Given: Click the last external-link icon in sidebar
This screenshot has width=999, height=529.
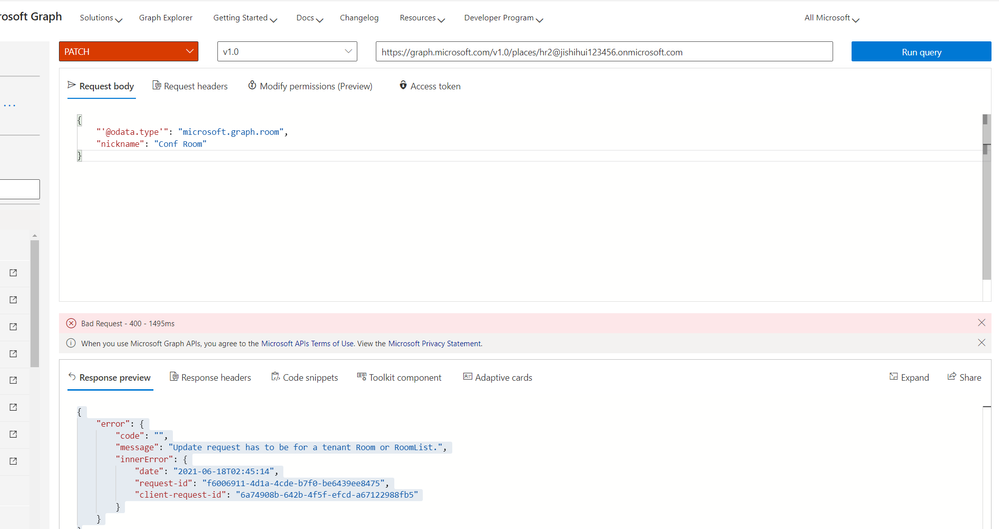Looking at the screenshot, I should pyautogui.click(x=13, y=461).
